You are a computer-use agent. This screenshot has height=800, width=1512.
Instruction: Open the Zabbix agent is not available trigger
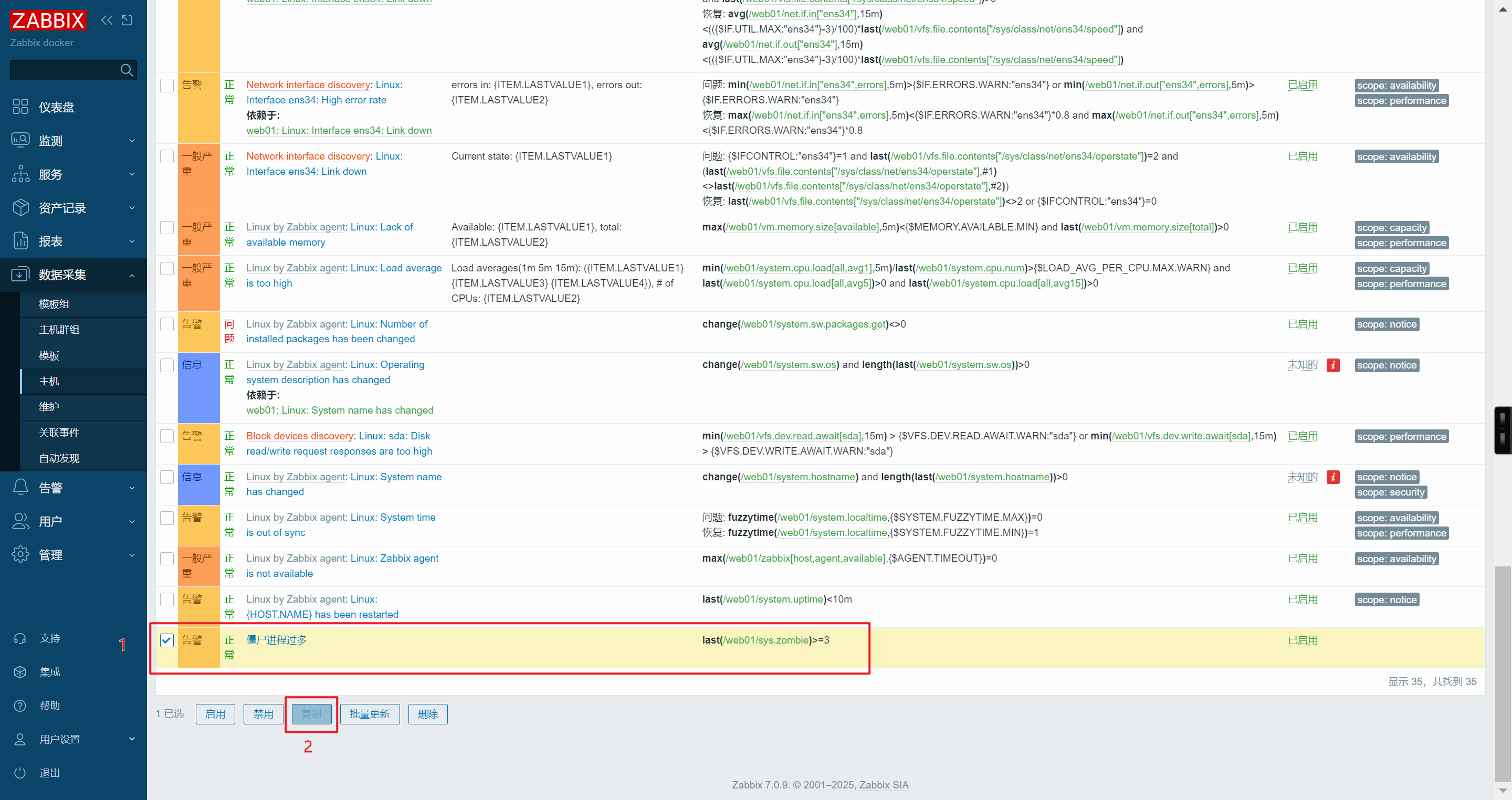342,566
